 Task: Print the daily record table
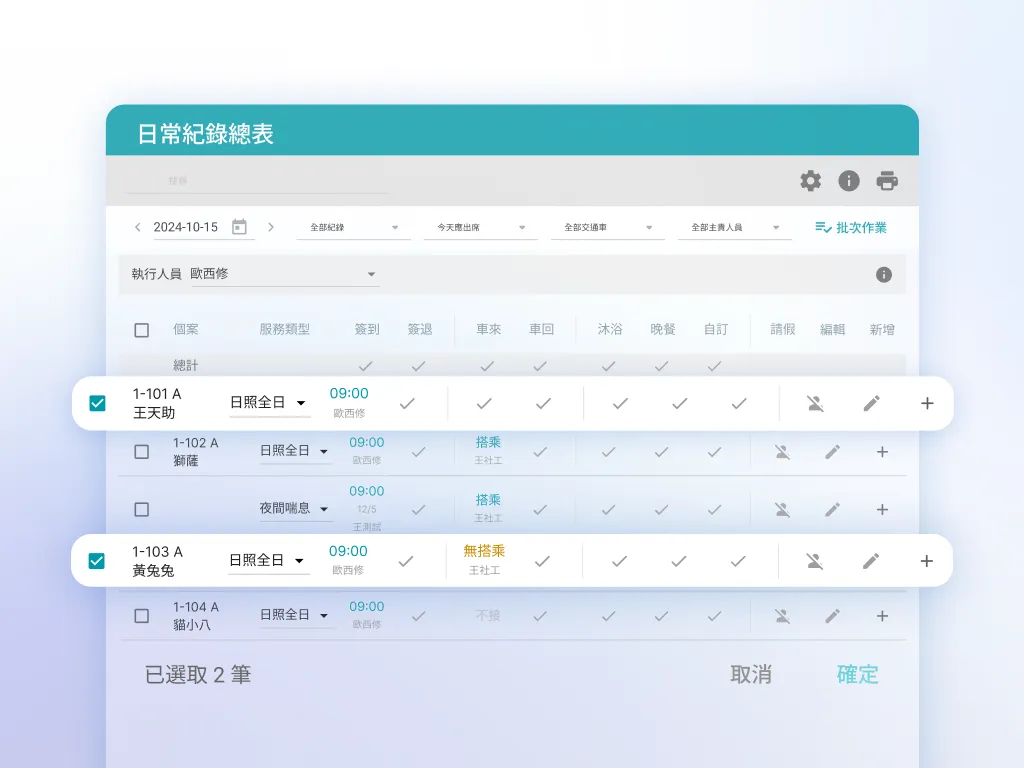pyautogui.click(x=887, y=181)
